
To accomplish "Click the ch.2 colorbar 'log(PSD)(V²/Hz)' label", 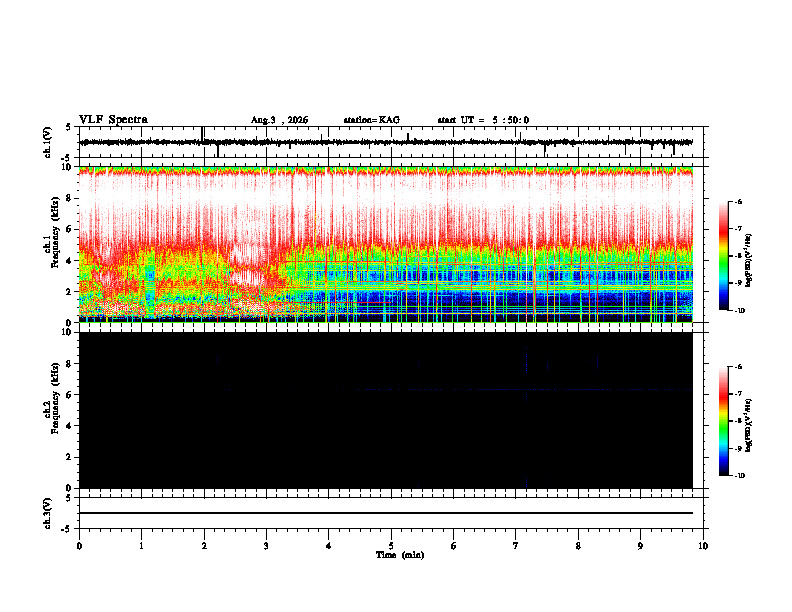I will pos(749,425).
